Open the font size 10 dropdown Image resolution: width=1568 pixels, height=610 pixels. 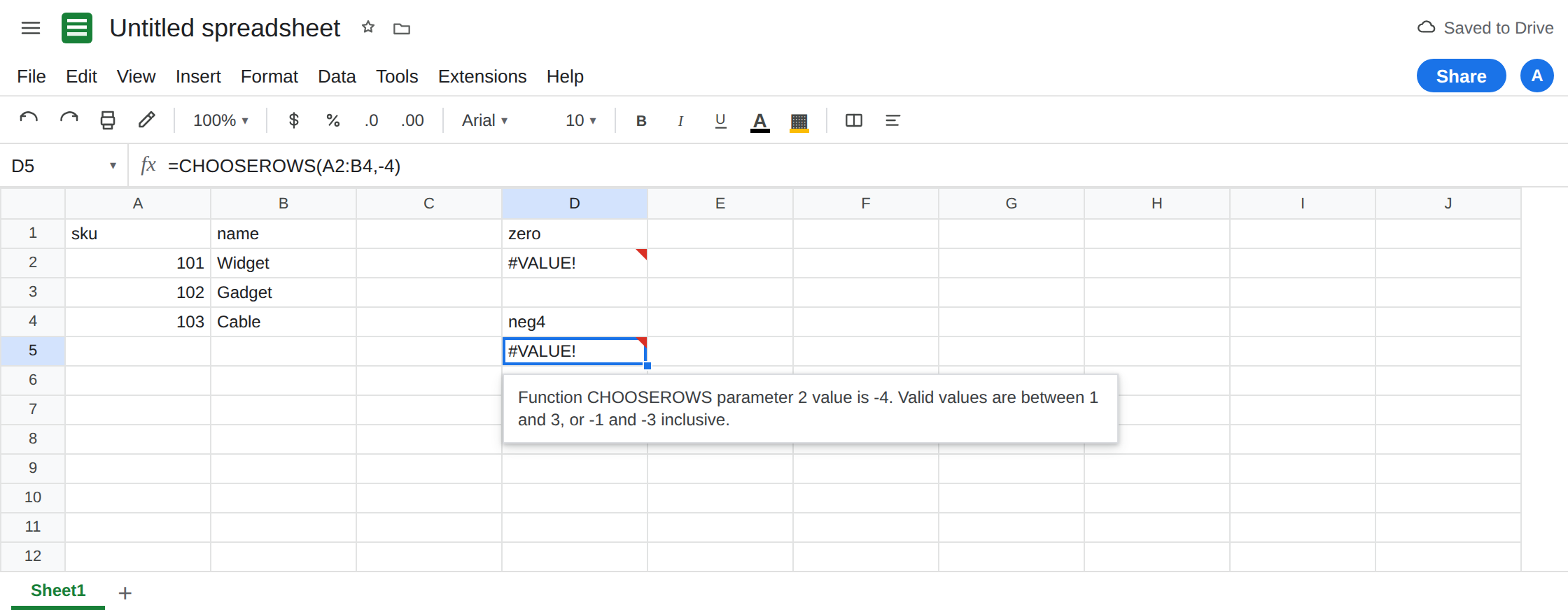tap(581, 120)
